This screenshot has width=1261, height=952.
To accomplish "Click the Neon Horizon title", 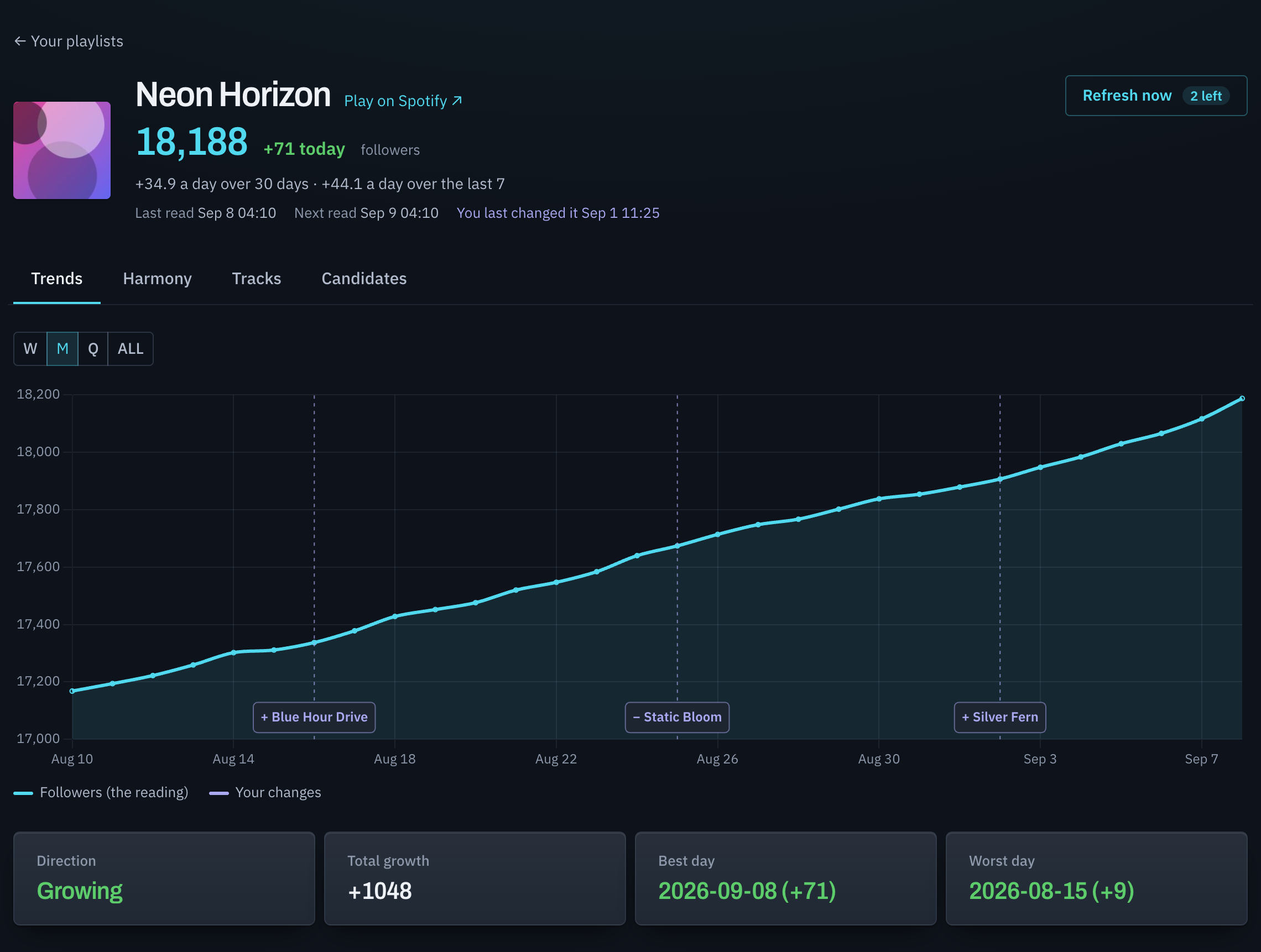I will tap(233, 95).
